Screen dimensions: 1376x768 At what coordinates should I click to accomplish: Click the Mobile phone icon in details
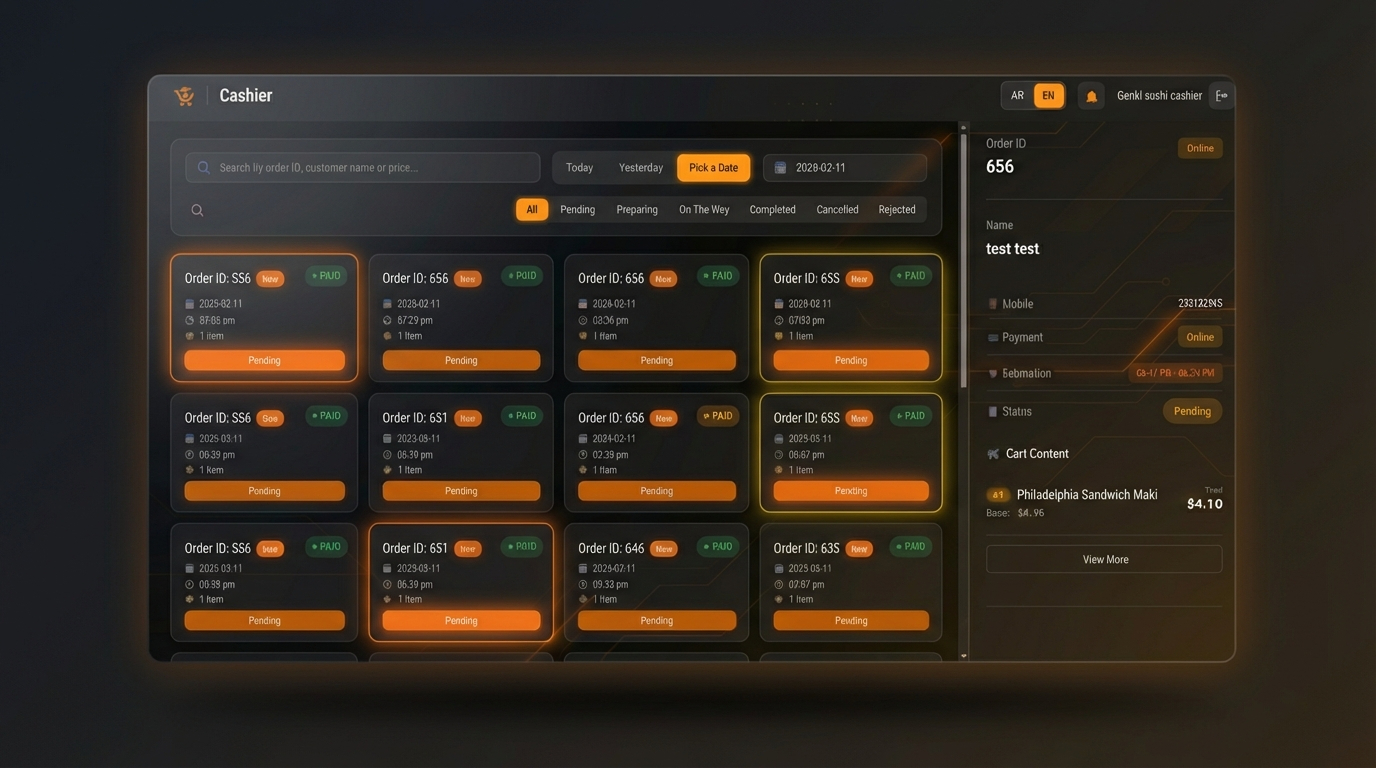[993, 304]
